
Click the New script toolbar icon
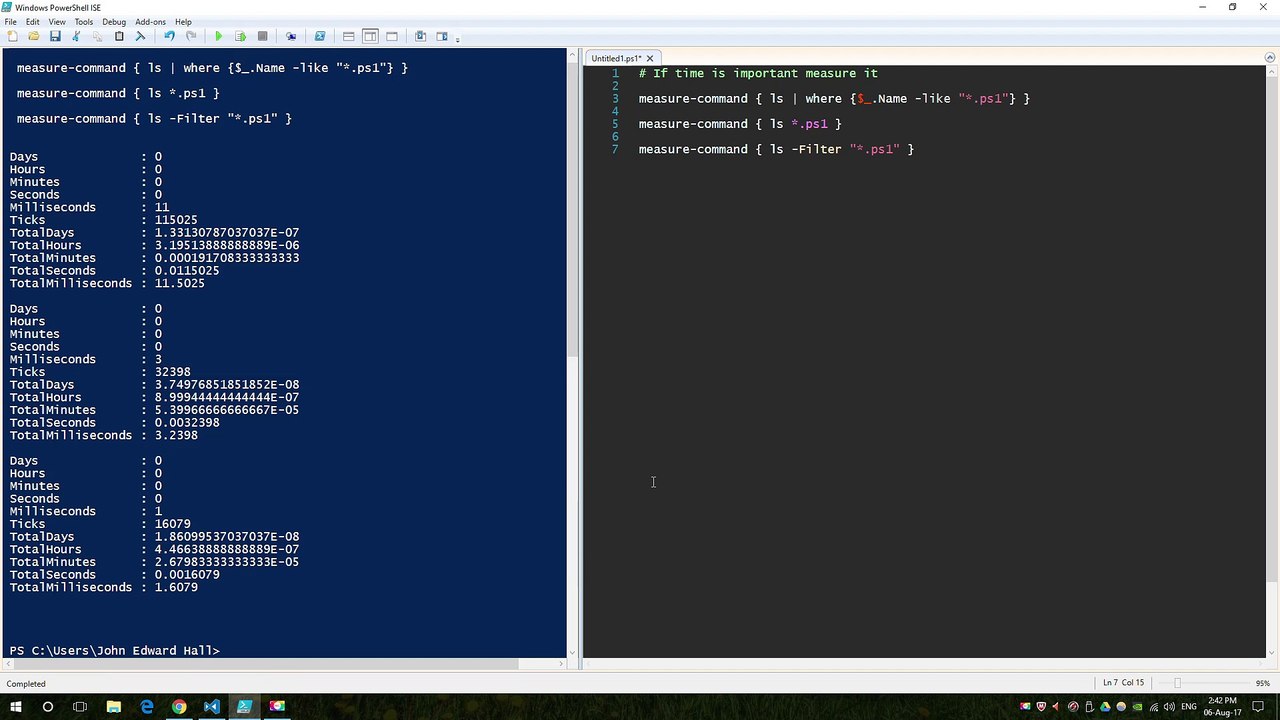pos(12,36)
